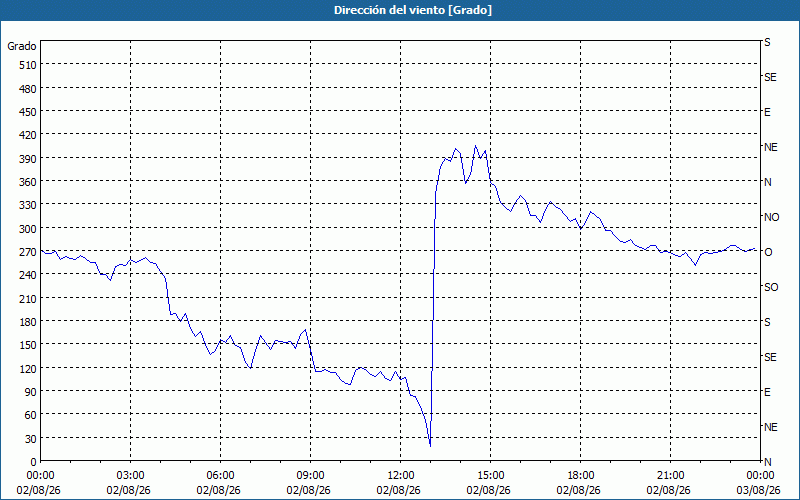Viewport: 800px width, 500px height.
Task: Click the 330 degree axis value
Action: [x=28, y=205]
